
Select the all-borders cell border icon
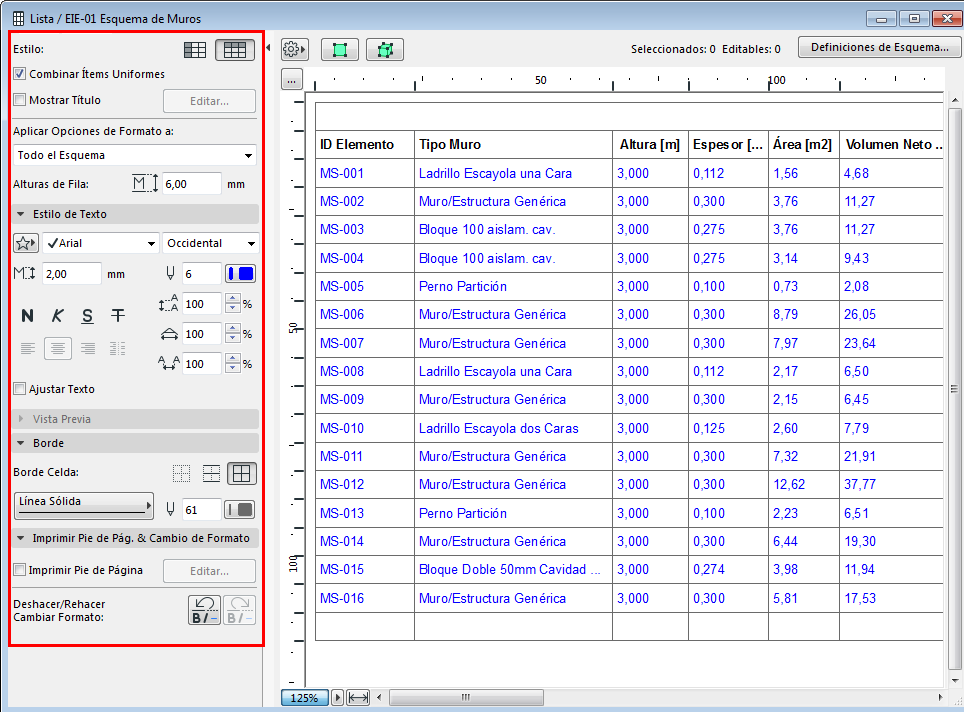point(241,473)
